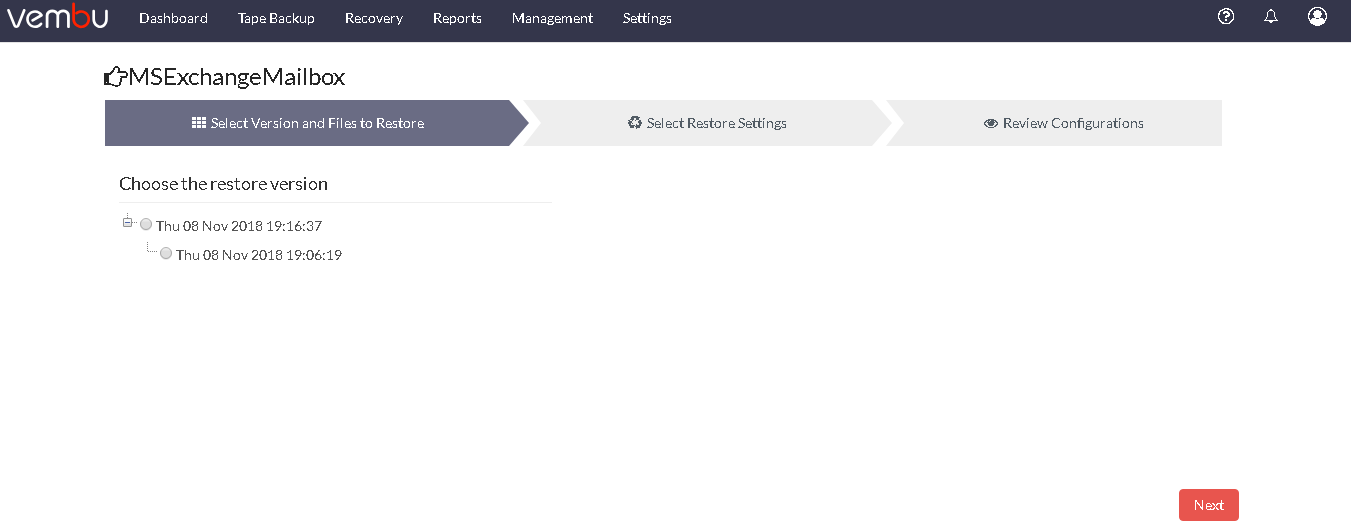Click the red Next button

[1209, 505]
